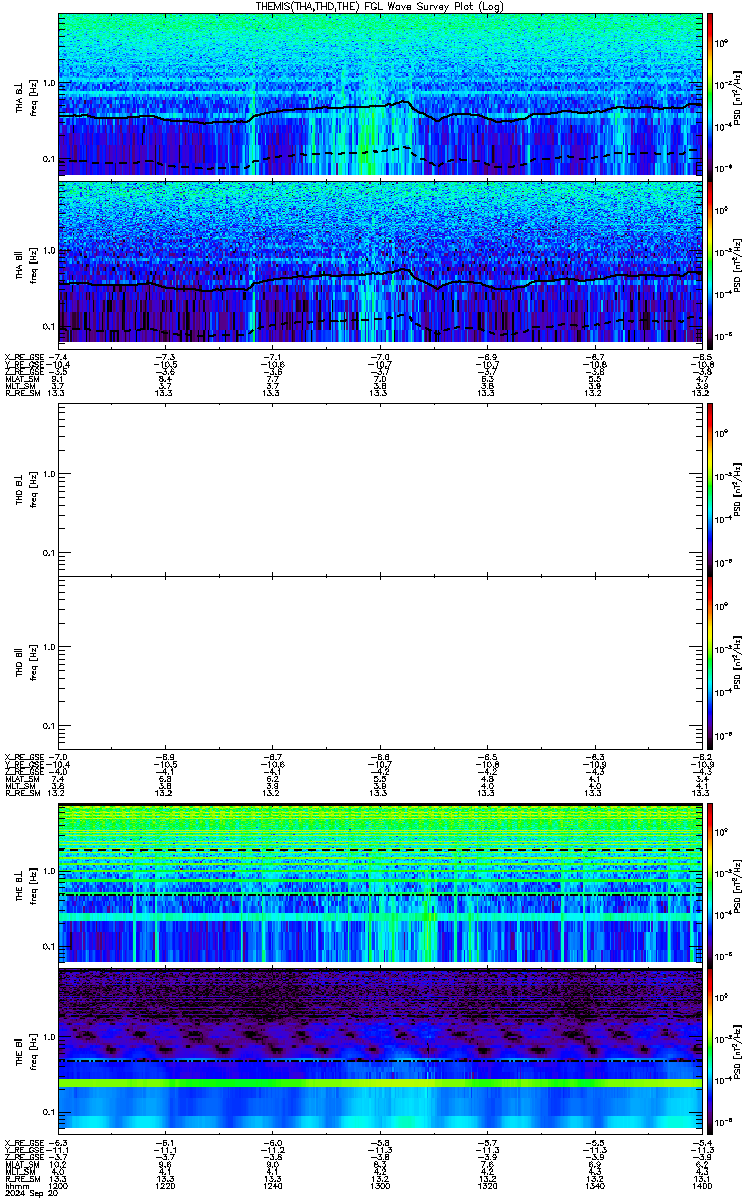Click the yellow-green horizontal band in THE B-parallel panel
The height and width of the screenshot is (1200, 750).
point(380,1083)
